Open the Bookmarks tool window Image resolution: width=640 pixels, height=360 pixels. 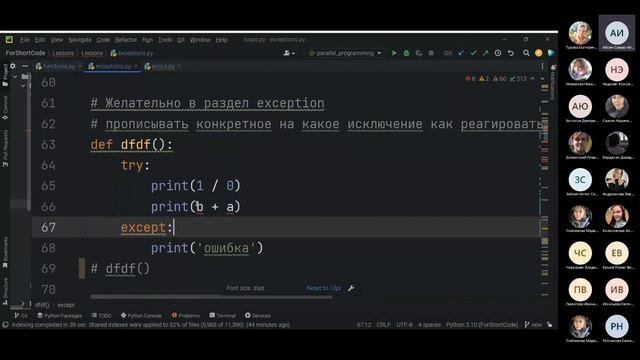pyautogui.click(x=5, y=252)
